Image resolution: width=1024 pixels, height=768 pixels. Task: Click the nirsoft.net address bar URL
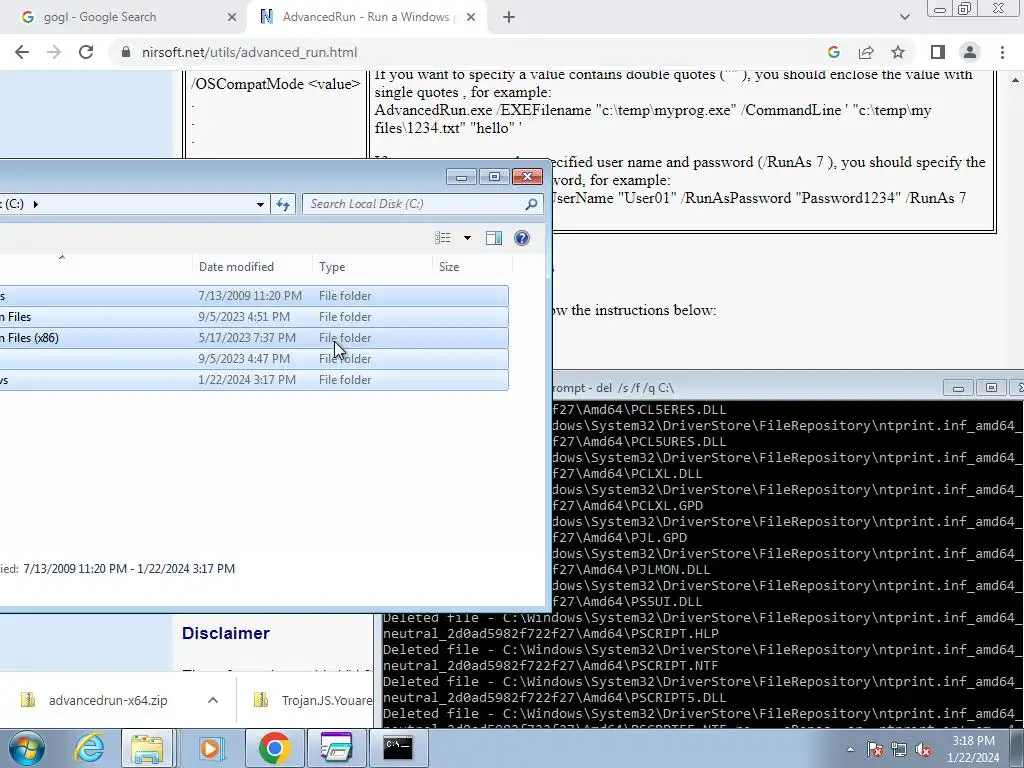249,52
